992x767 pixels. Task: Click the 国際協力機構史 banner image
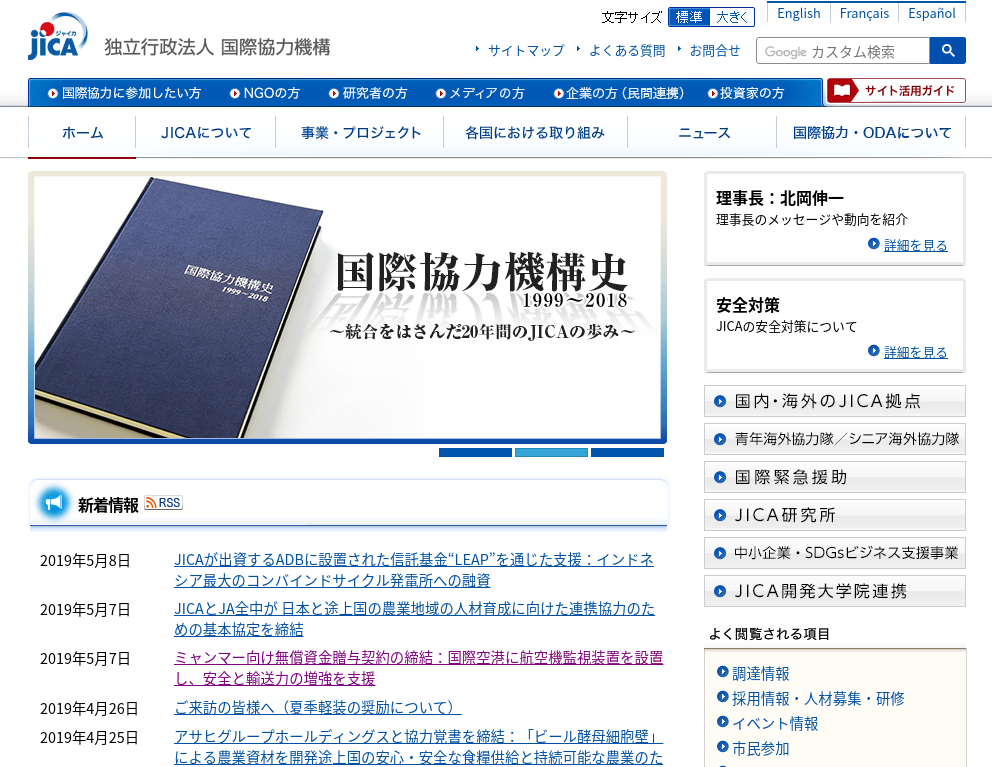pos(347,308)
